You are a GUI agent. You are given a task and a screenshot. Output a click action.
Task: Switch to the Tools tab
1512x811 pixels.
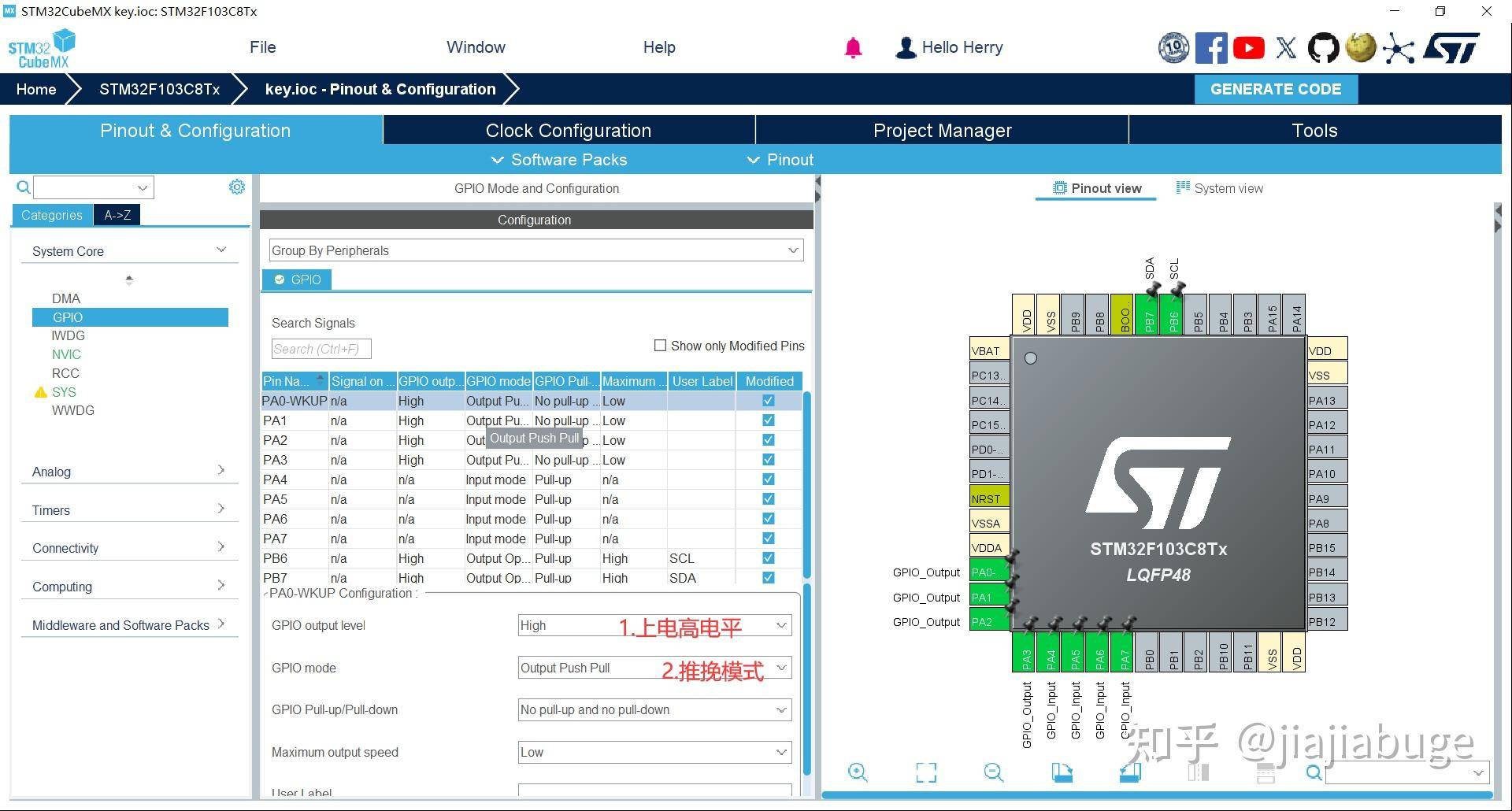click(x=1314, y=130)
